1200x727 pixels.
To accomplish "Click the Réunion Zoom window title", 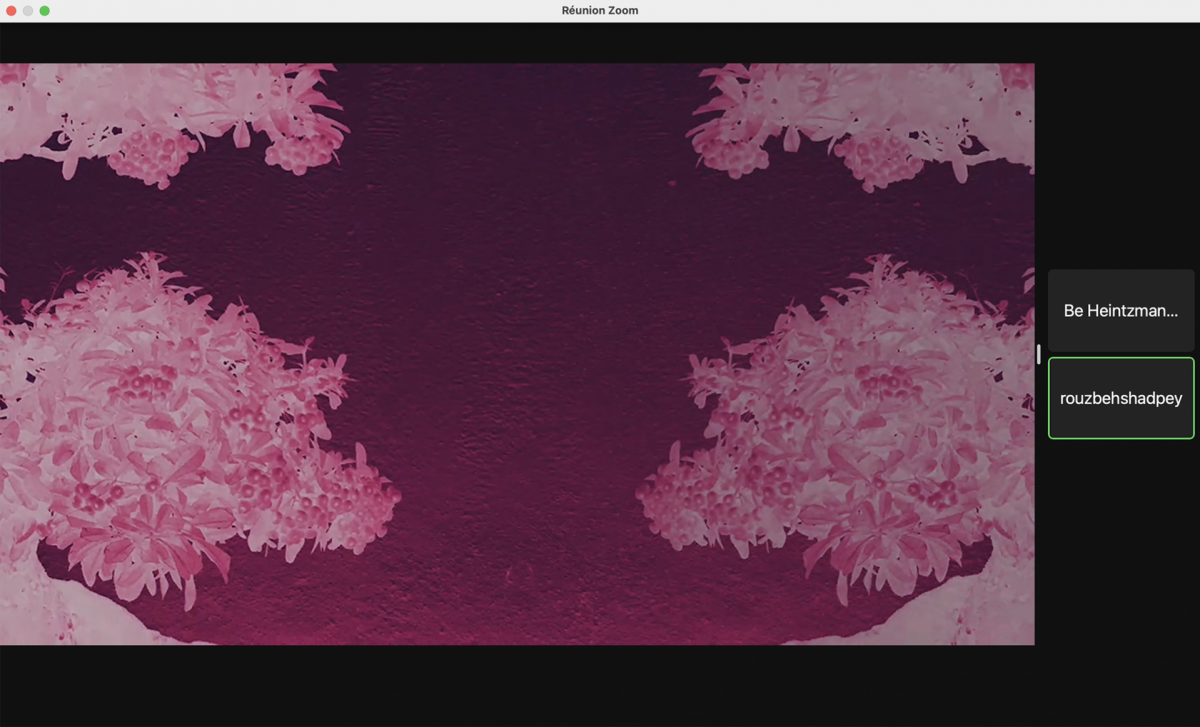I will (600, 10).
